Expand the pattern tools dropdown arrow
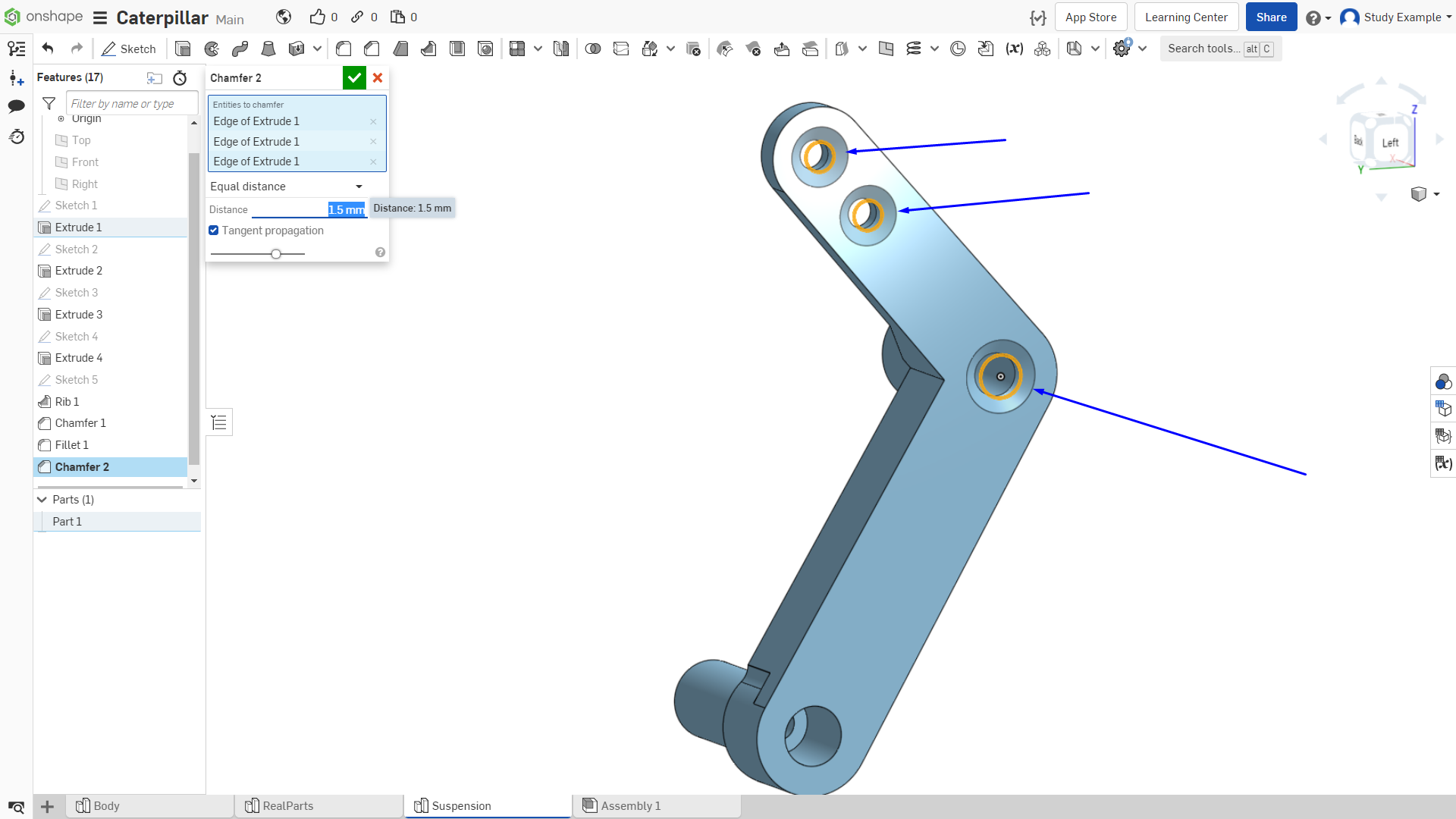1456x819 pixels. pyautogui.click(x=538, y=49)
